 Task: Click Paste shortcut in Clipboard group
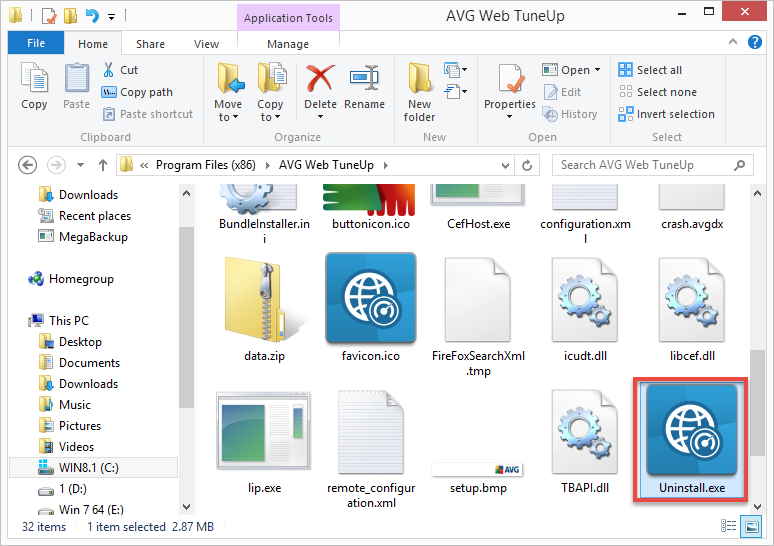(147, 114)
